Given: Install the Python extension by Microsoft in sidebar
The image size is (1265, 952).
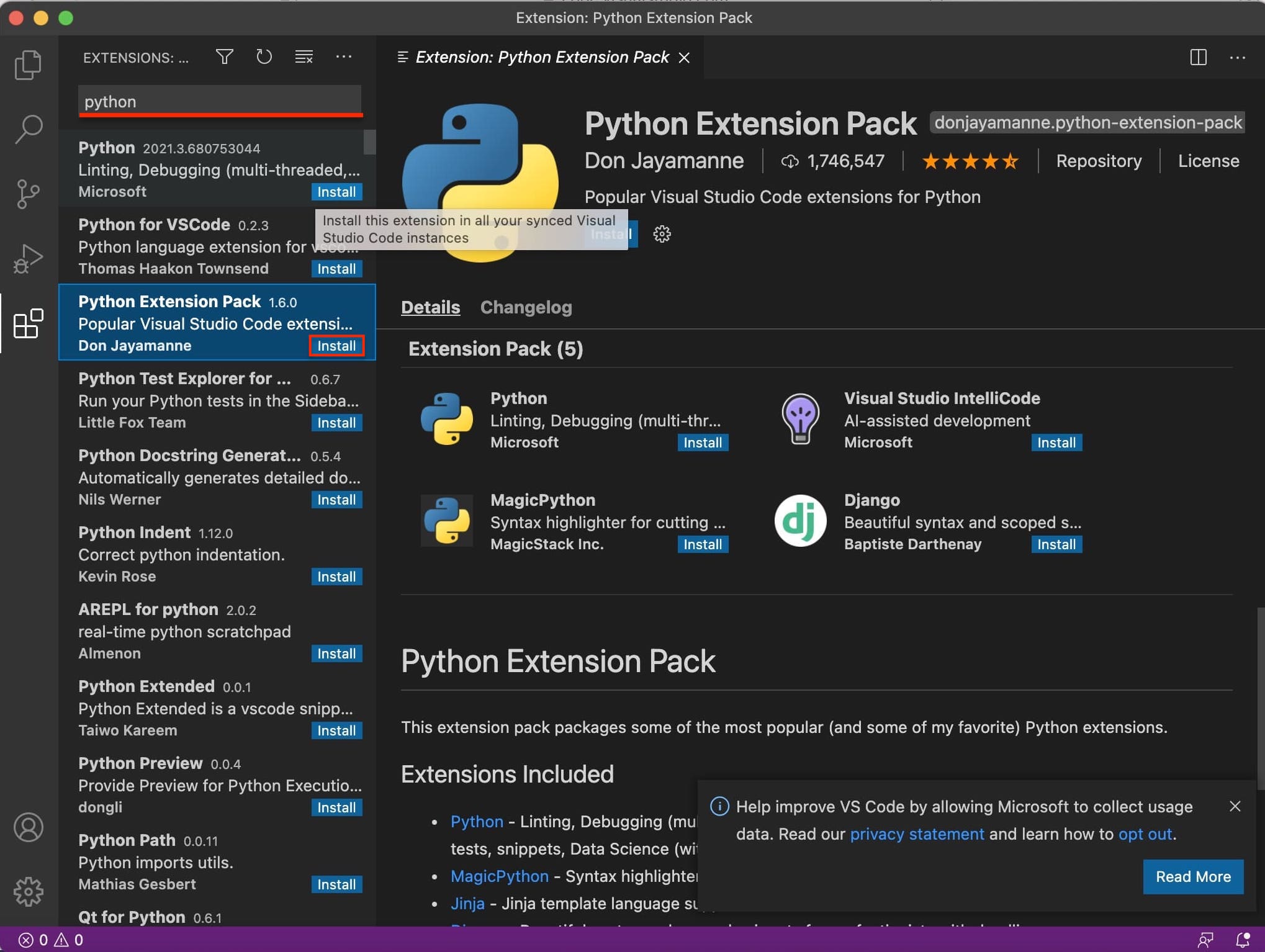Looking at the screenshot, I should tap(336, 192).
